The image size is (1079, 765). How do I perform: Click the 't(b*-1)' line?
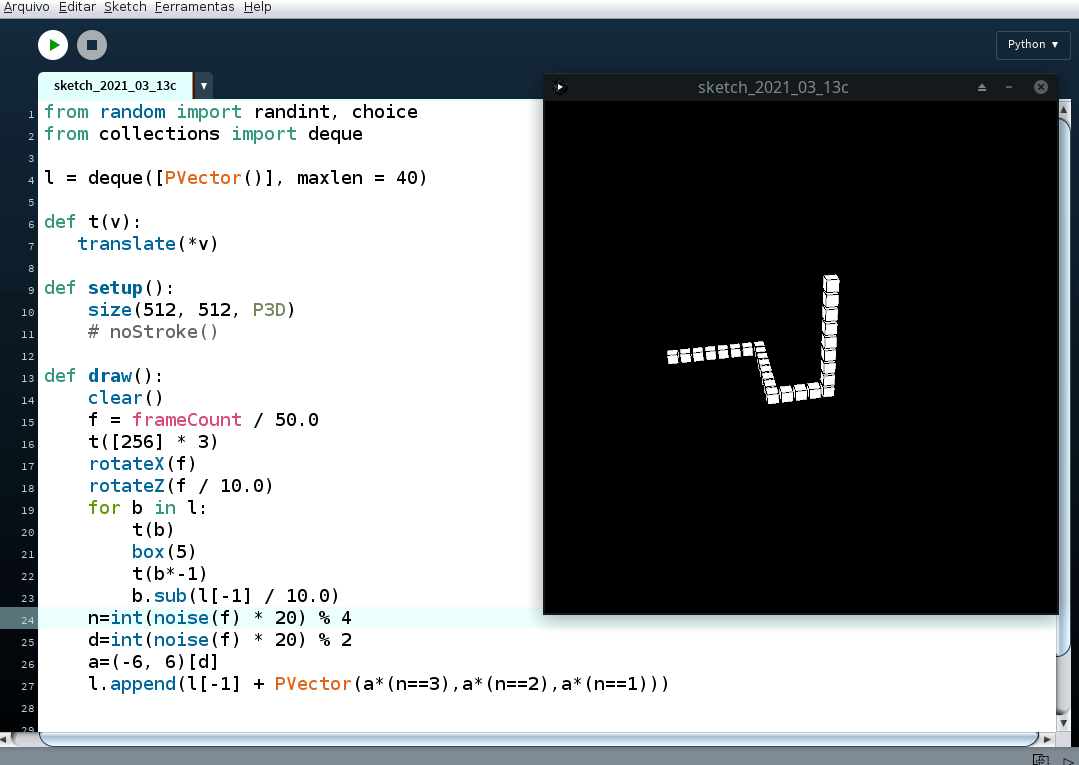coord(169,574)
